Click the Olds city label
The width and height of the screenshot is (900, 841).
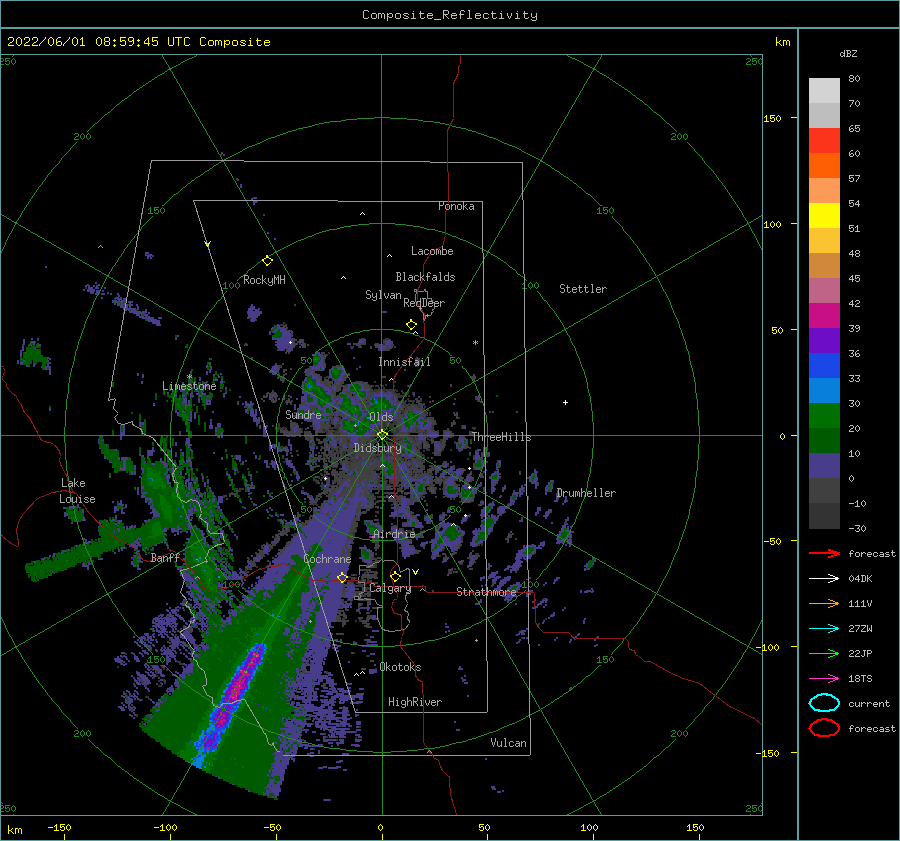click(x=381, y=417)
